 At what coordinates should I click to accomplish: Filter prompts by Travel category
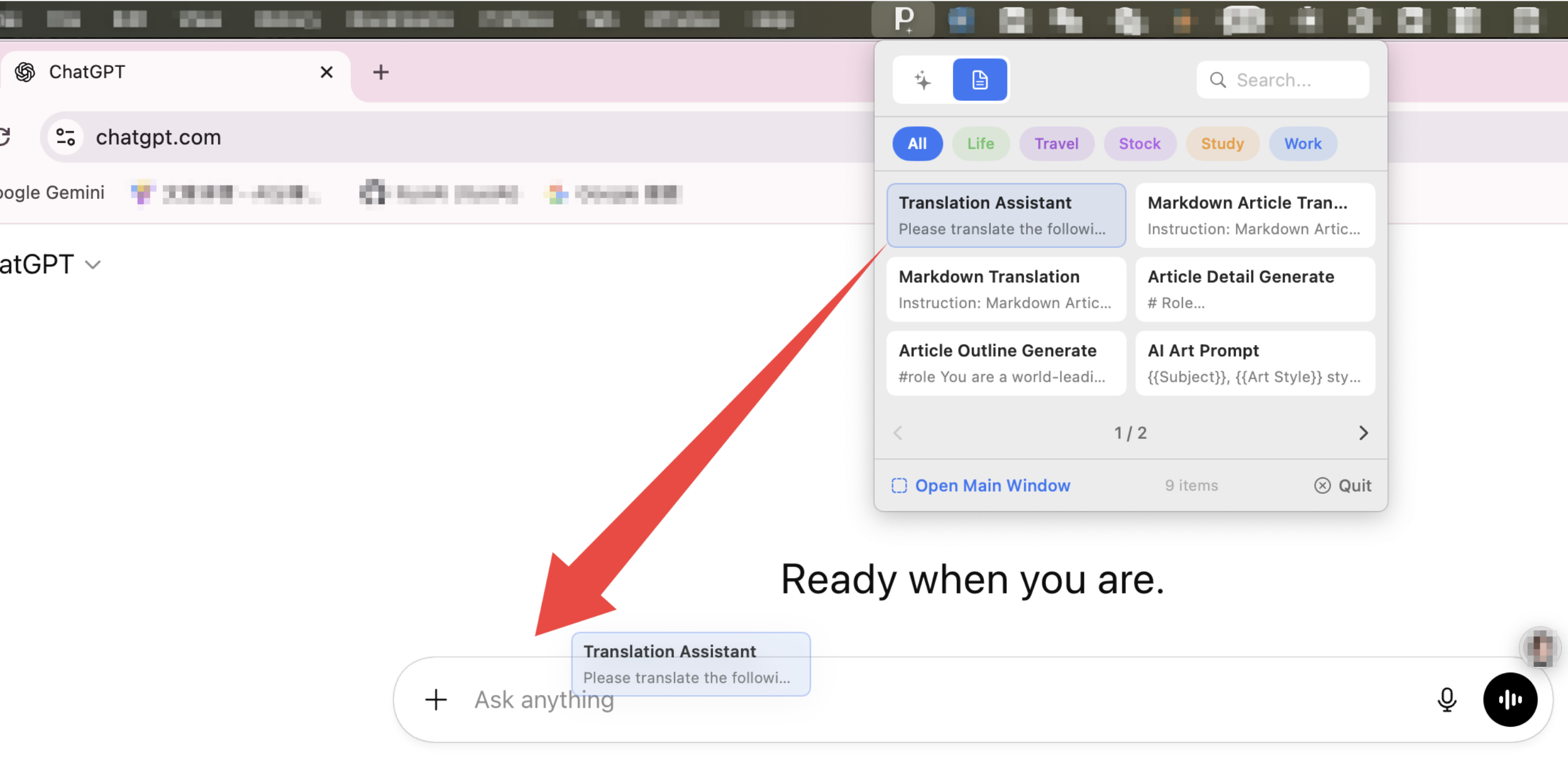[1056, 143]
